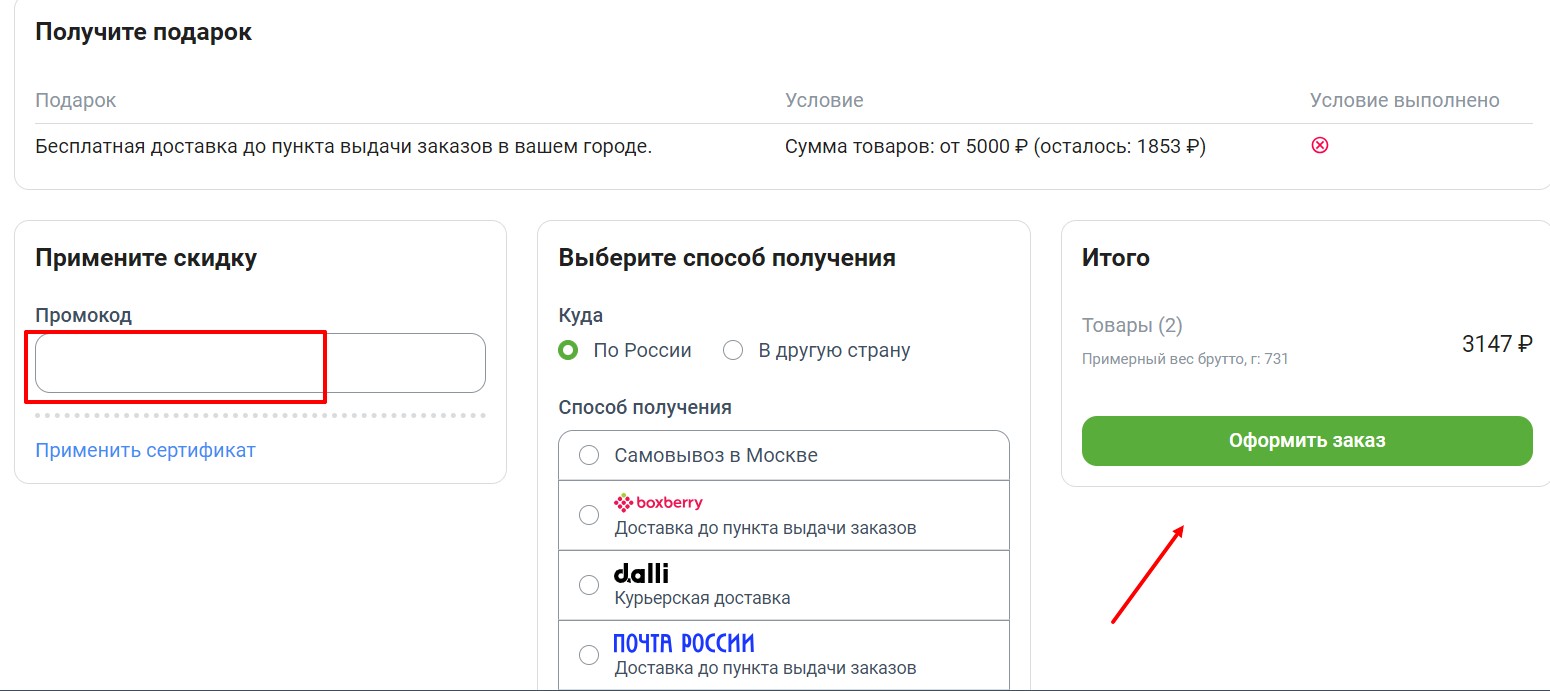Image resolution: width=1550 pixels, height=691 pixels.
Task: Click the Способ получения label
Action: click(645, 407)
